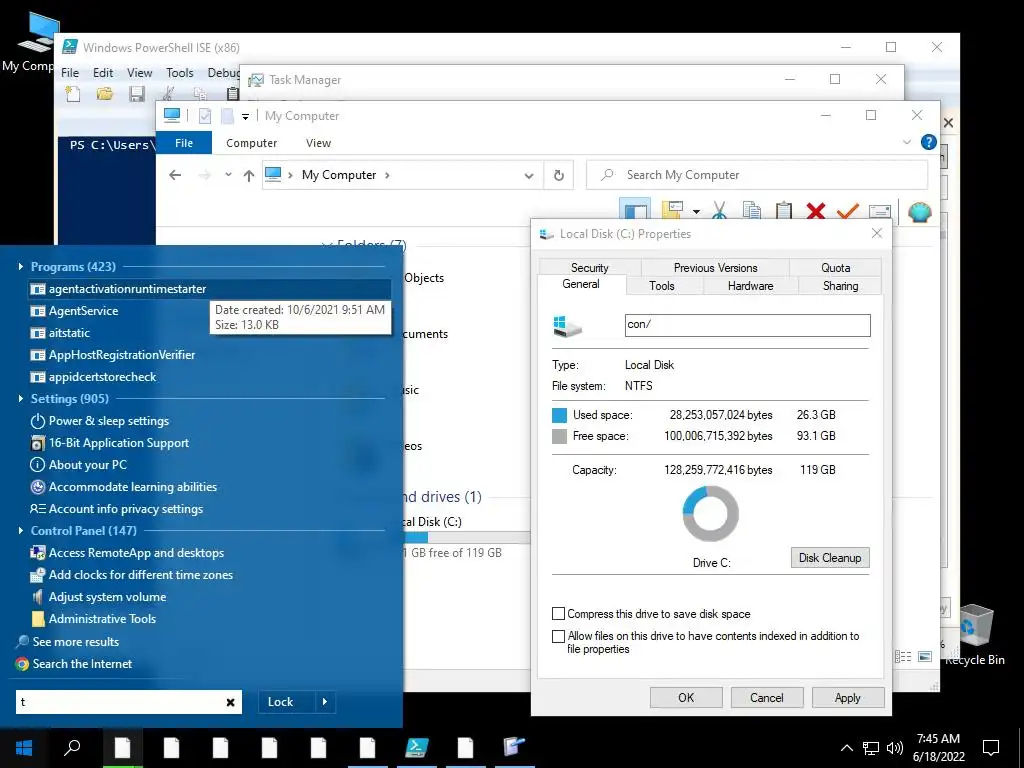Click the blue Help question mark icon

pos(928,142)
